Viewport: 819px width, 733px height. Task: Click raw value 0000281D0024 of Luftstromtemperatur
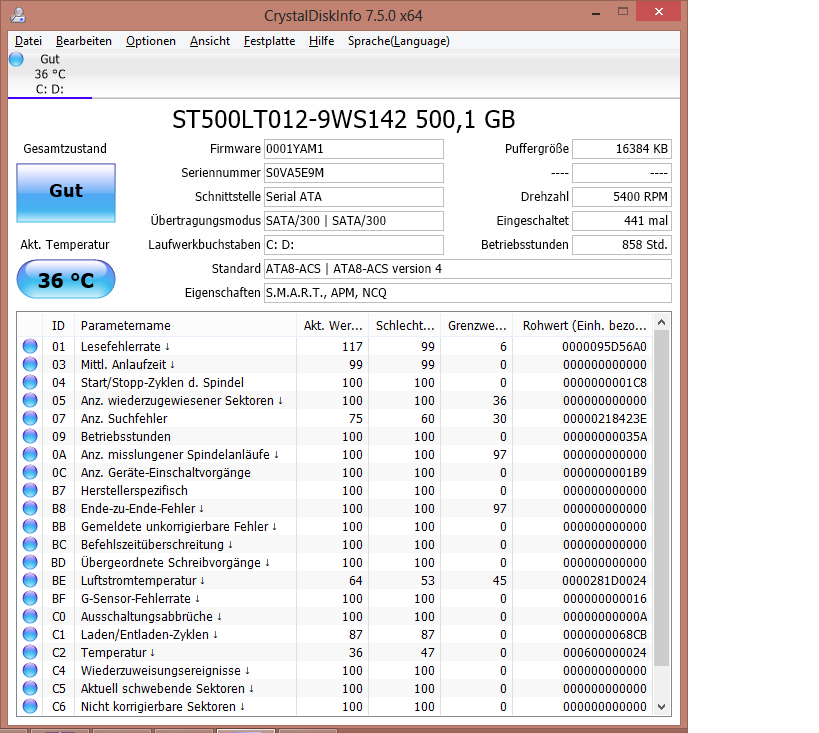point(604,580)
